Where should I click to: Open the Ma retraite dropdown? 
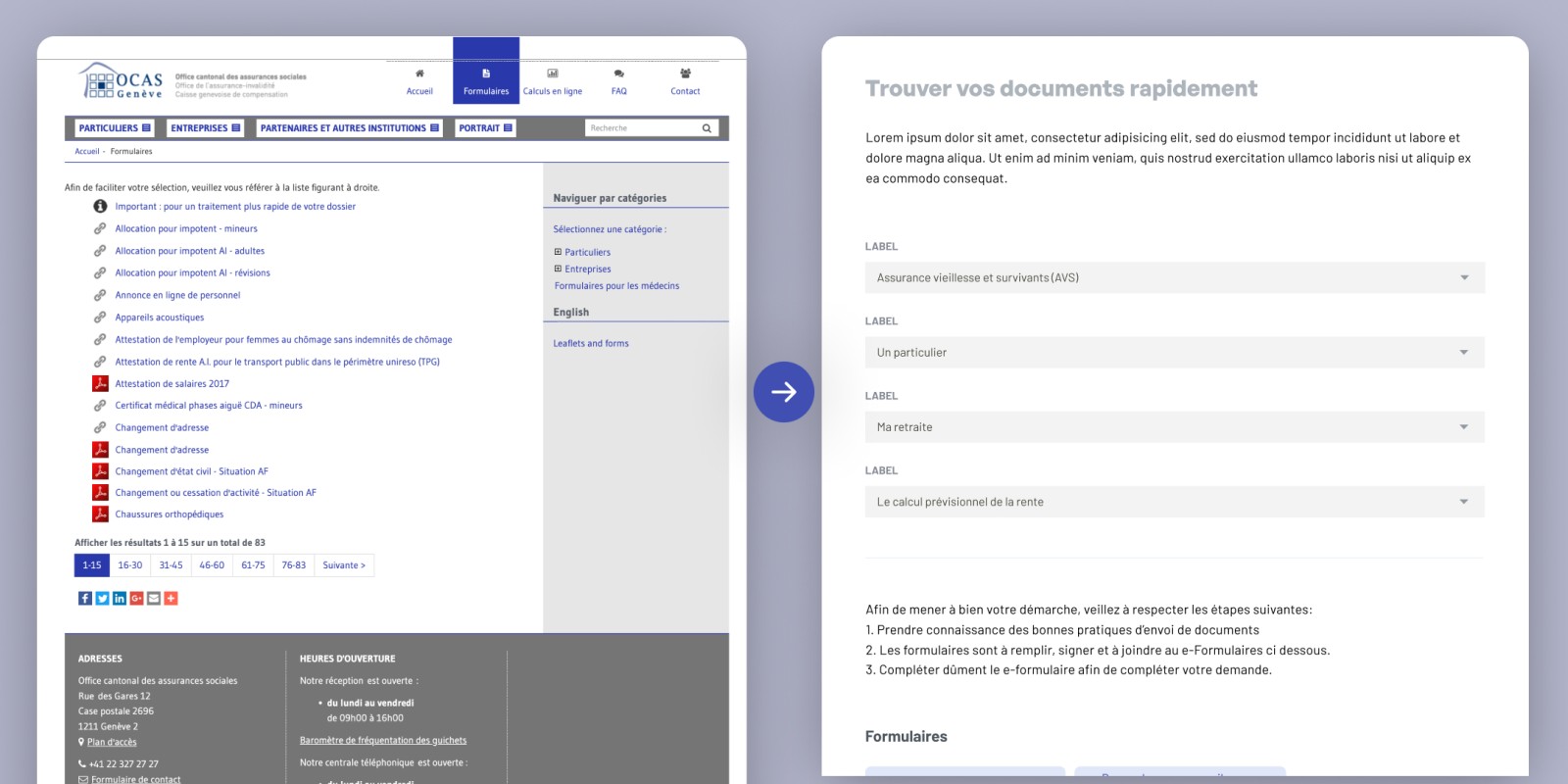[1175, 427]
